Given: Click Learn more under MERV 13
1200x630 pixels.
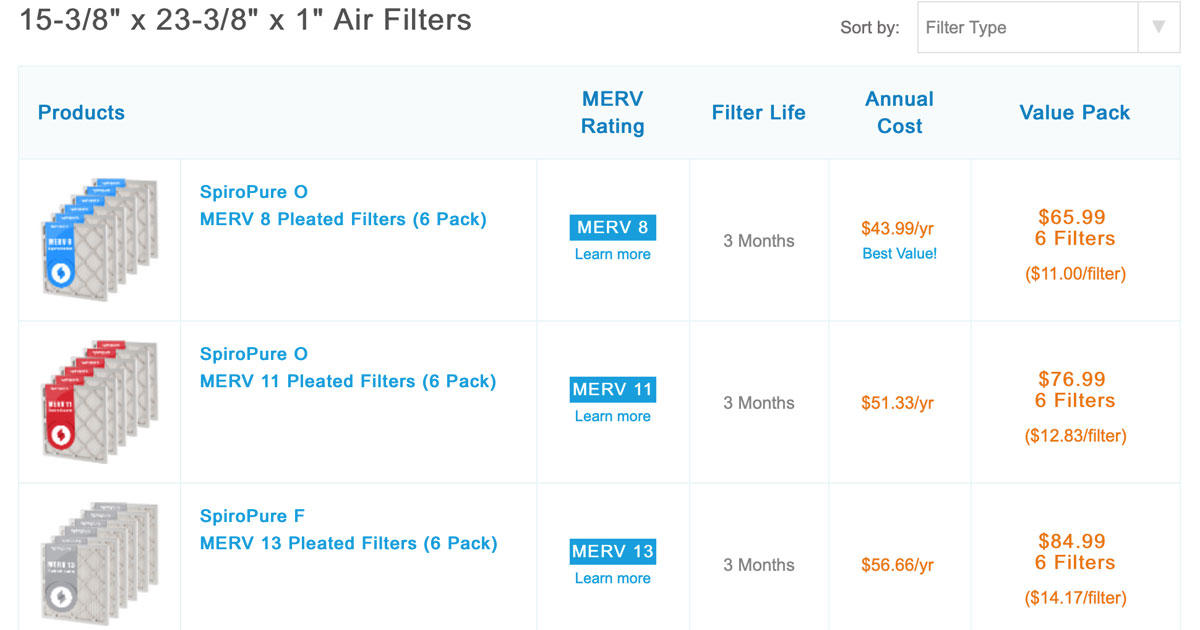Looking at the screenshot, I should point(612,578).
